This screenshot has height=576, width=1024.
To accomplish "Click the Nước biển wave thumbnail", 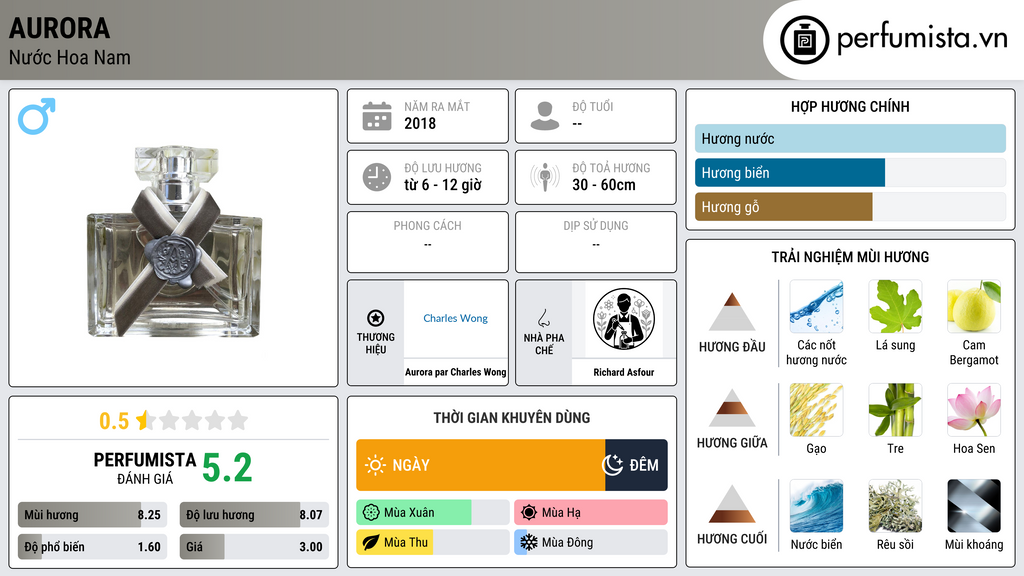I will (x=816, y=506).
